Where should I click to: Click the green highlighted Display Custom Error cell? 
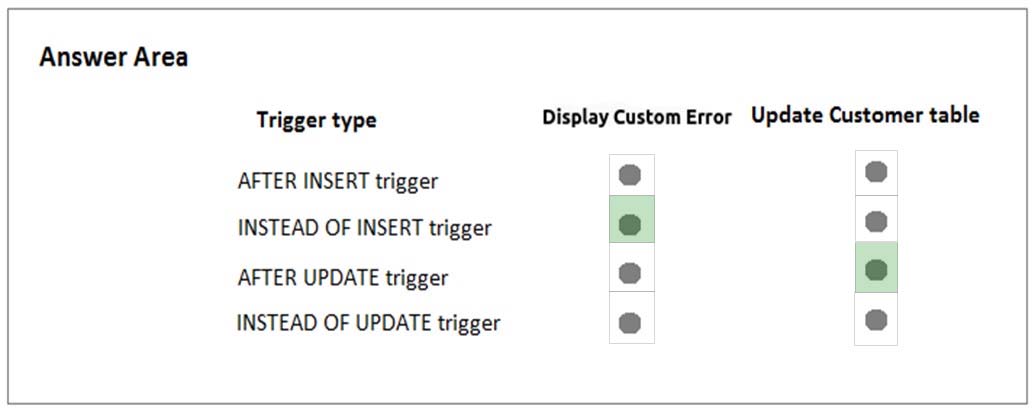632,219
